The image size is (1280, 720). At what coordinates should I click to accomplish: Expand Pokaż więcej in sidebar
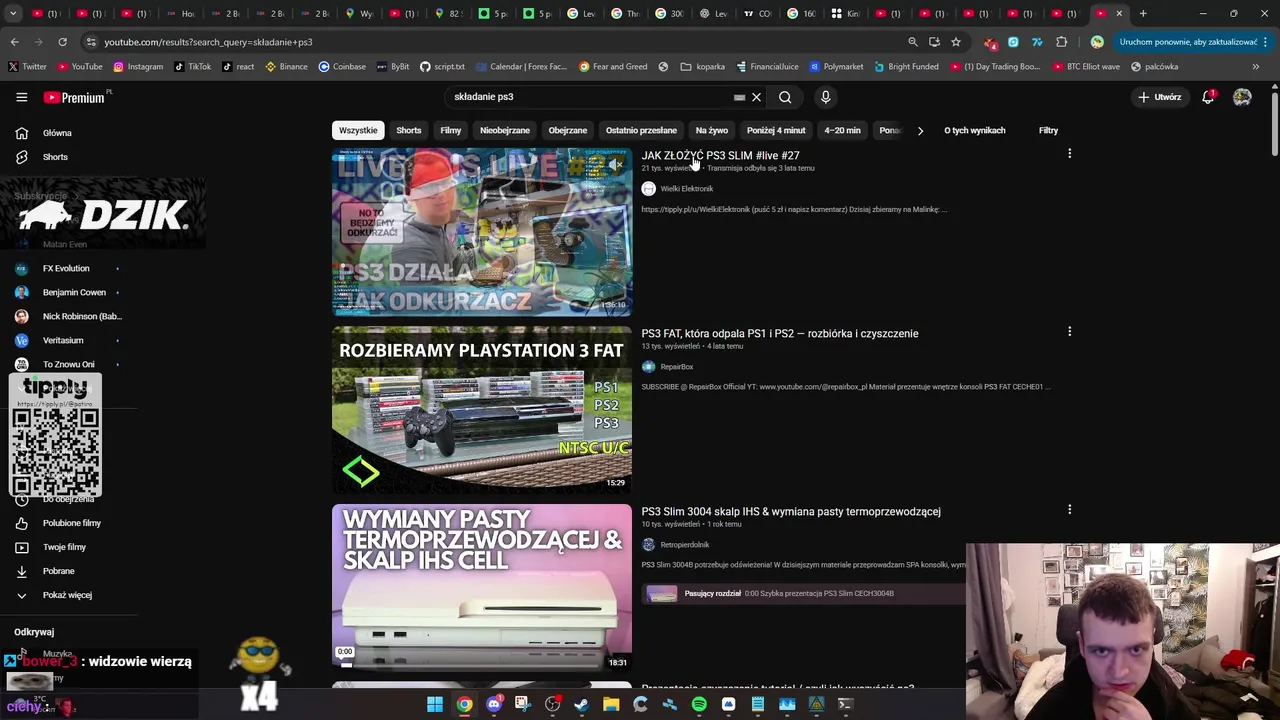67,595
